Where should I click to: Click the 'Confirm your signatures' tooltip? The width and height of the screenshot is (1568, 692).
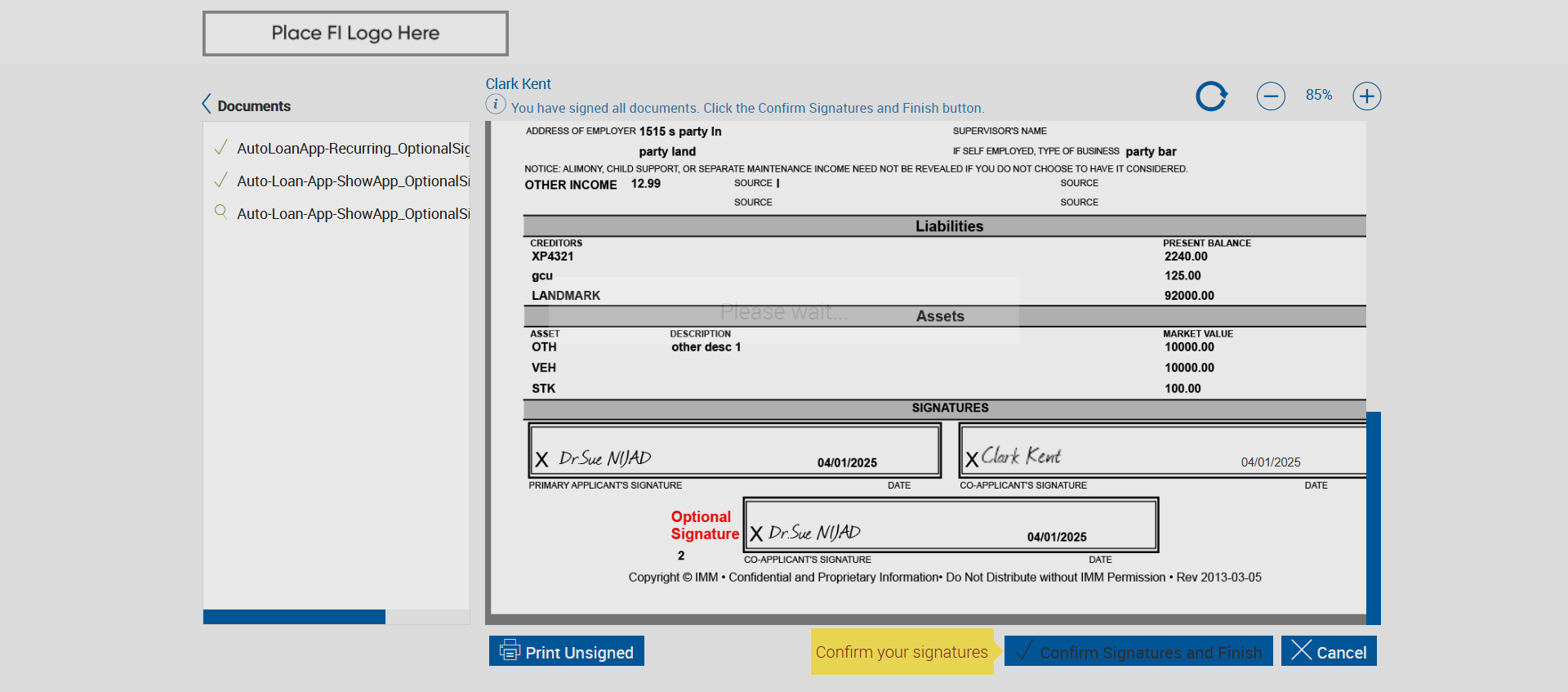click(902, 652)
